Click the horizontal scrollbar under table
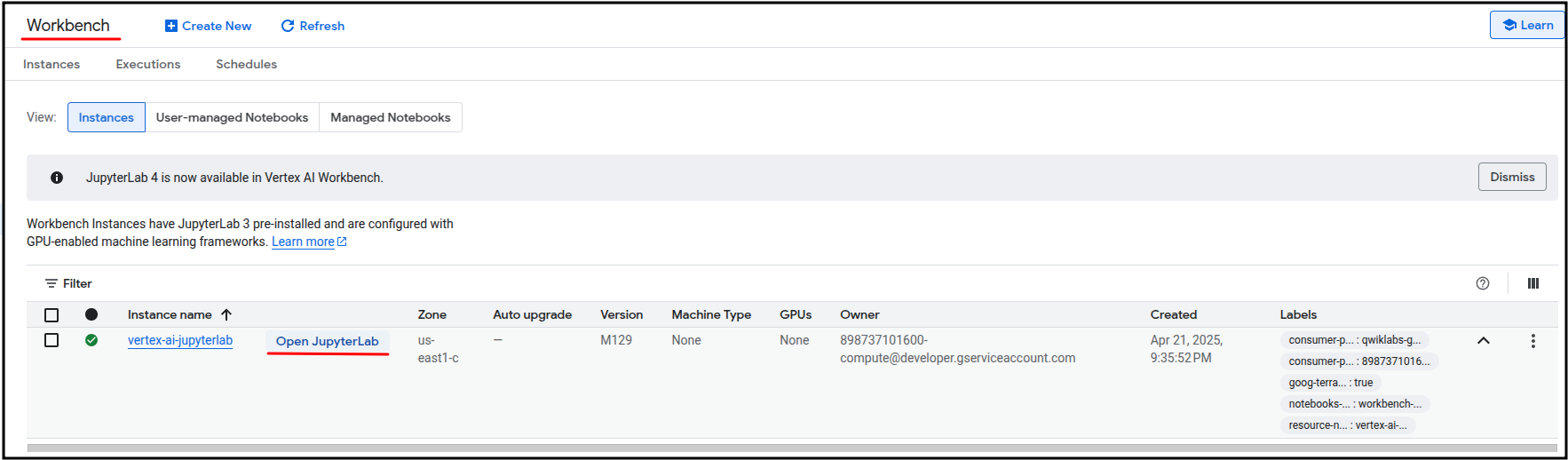This screenshot has height=460, width=1568. coord(792,448)
